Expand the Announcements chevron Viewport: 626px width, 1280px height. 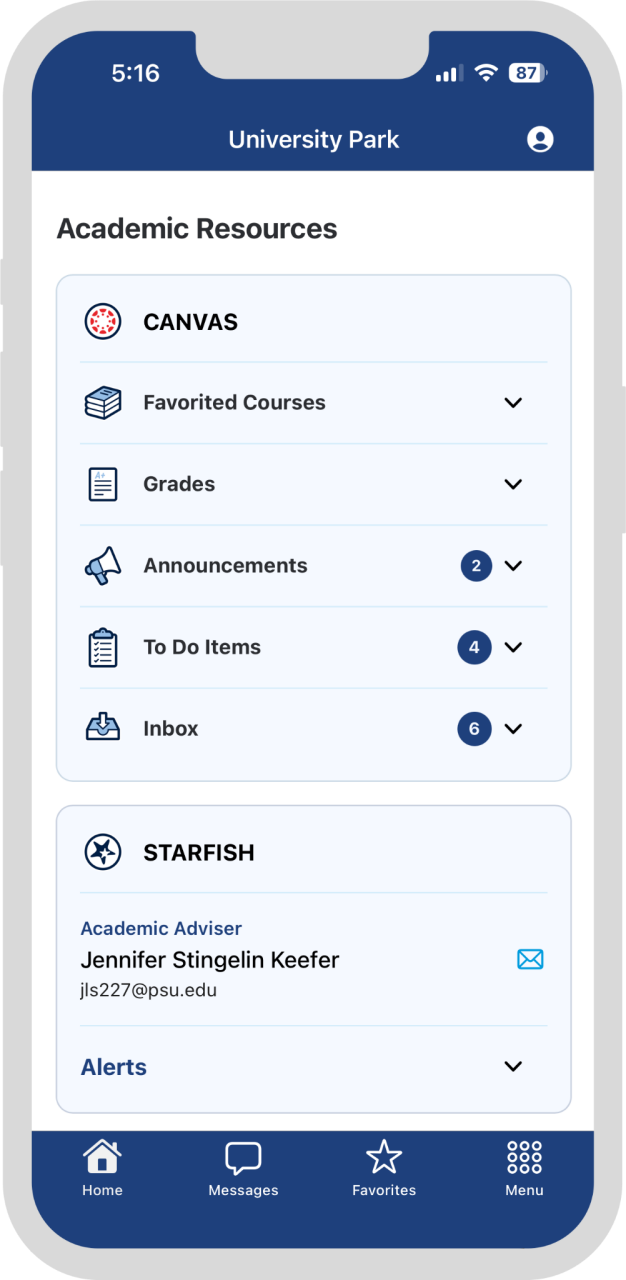[513, 566]
